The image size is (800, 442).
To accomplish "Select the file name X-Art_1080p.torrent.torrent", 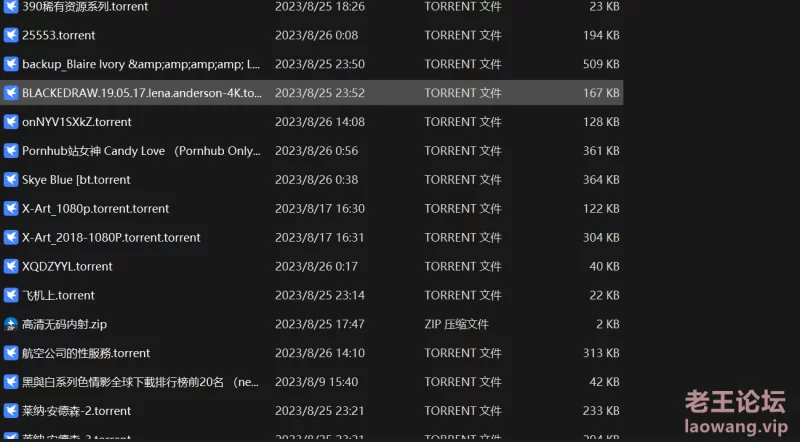I will pos(95,209).
